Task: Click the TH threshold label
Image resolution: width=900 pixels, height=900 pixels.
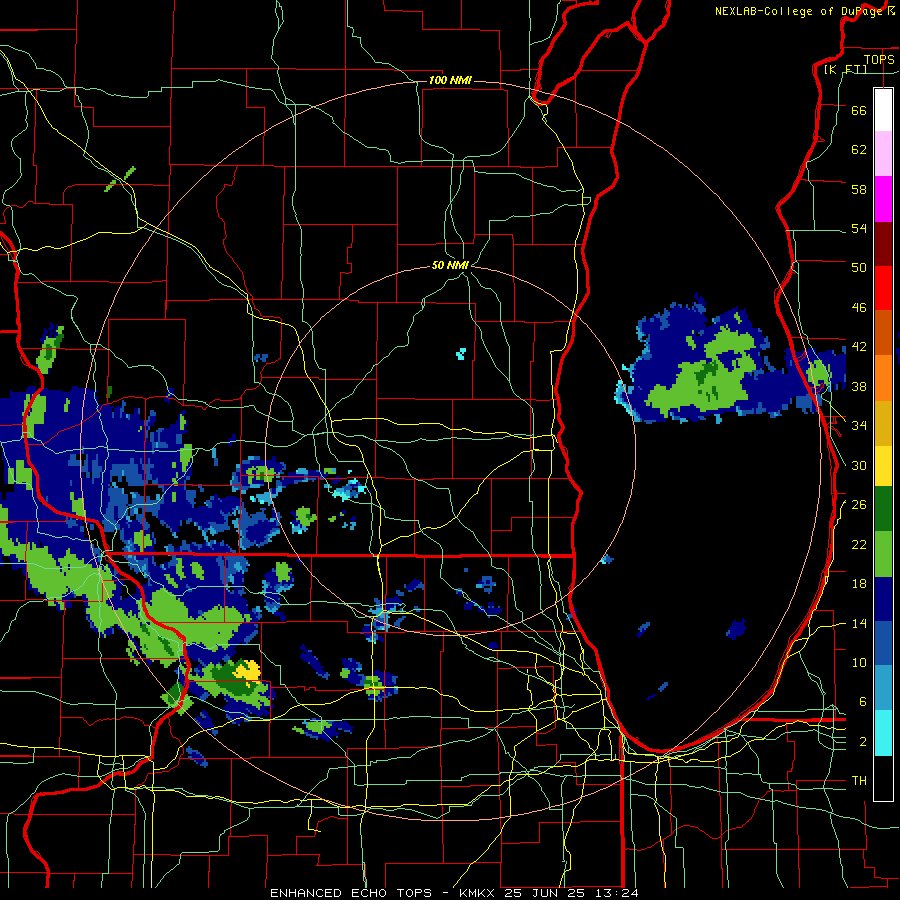Action: click(x=859, y=780)
